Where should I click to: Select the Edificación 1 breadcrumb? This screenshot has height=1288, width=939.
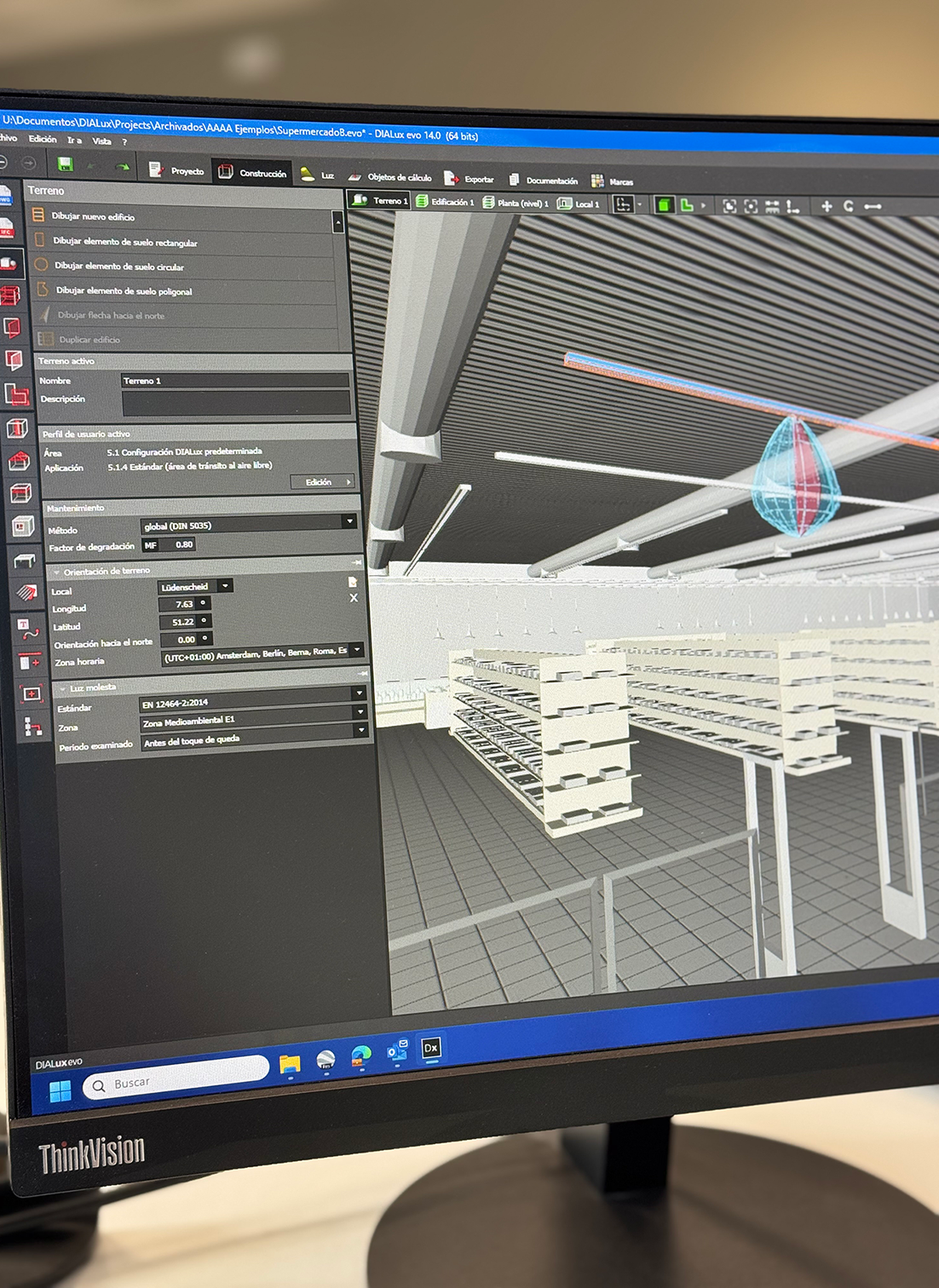445,202
